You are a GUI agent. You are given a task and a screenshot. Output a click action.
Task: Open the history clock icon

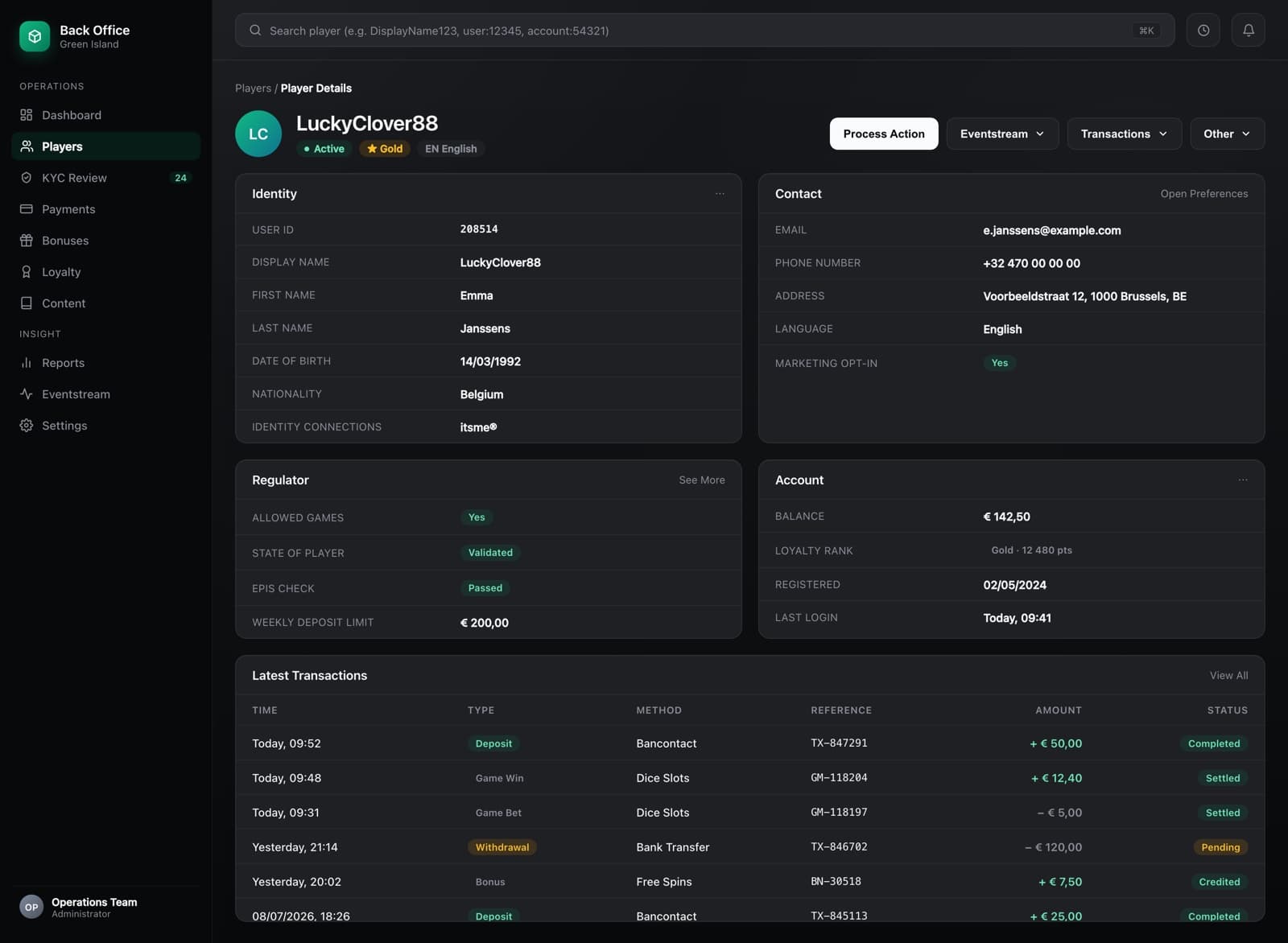pyautogui.click(x=1203, y=31)
